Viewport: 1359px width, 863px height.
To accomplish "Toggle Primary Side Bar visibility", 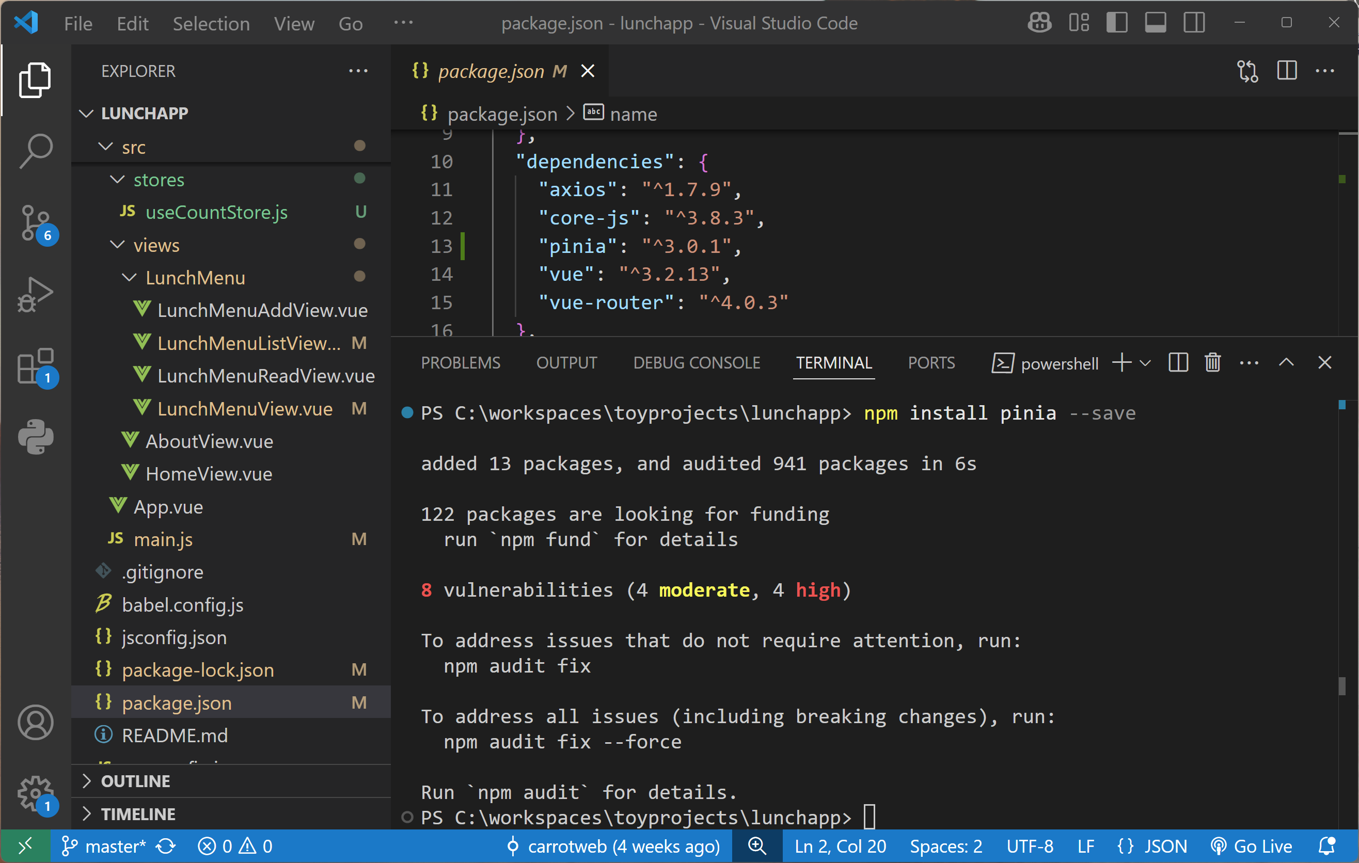I will [1117, 23].
